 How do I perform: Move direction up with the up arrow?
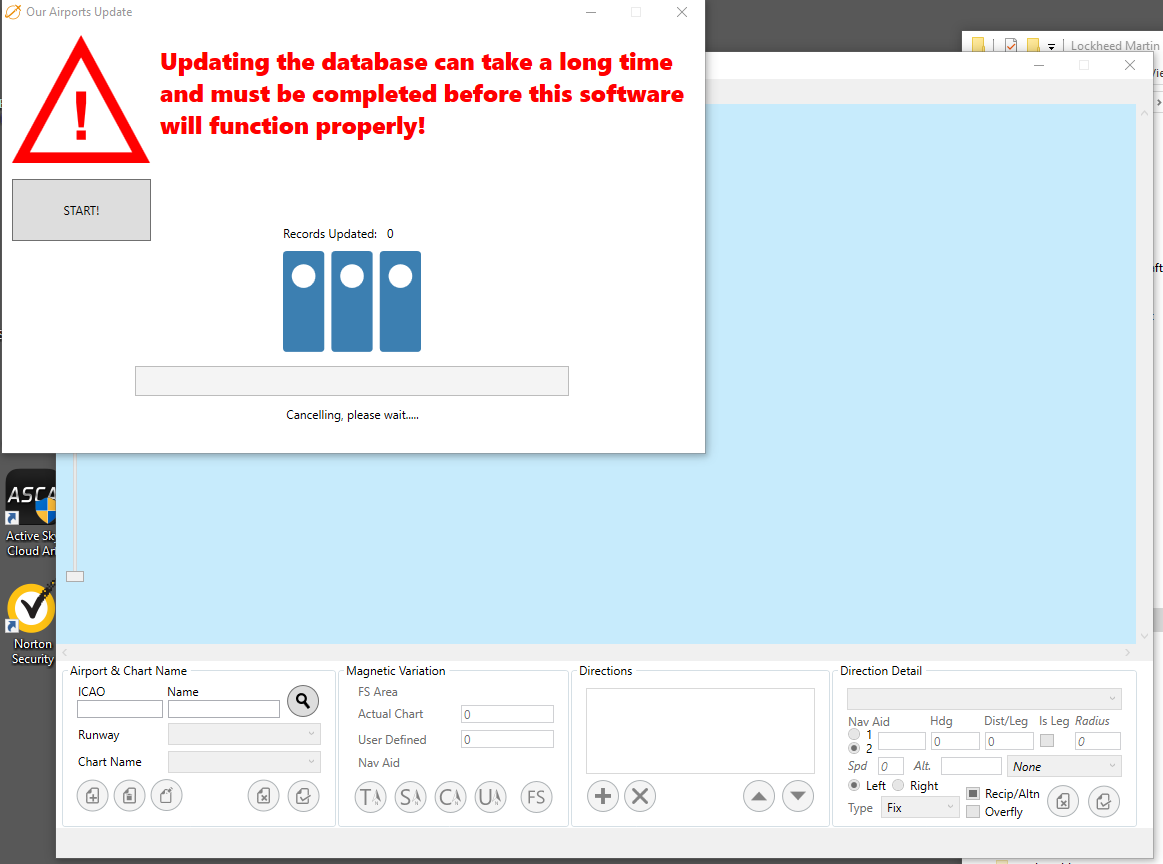759,797
